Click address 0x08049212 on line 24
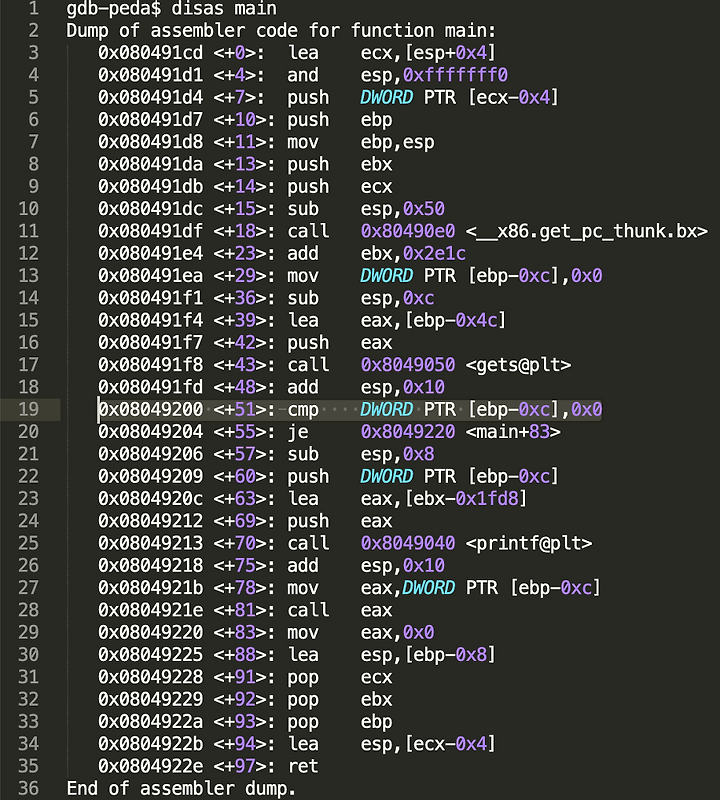The image size is (720, 800). coord(151,521)
